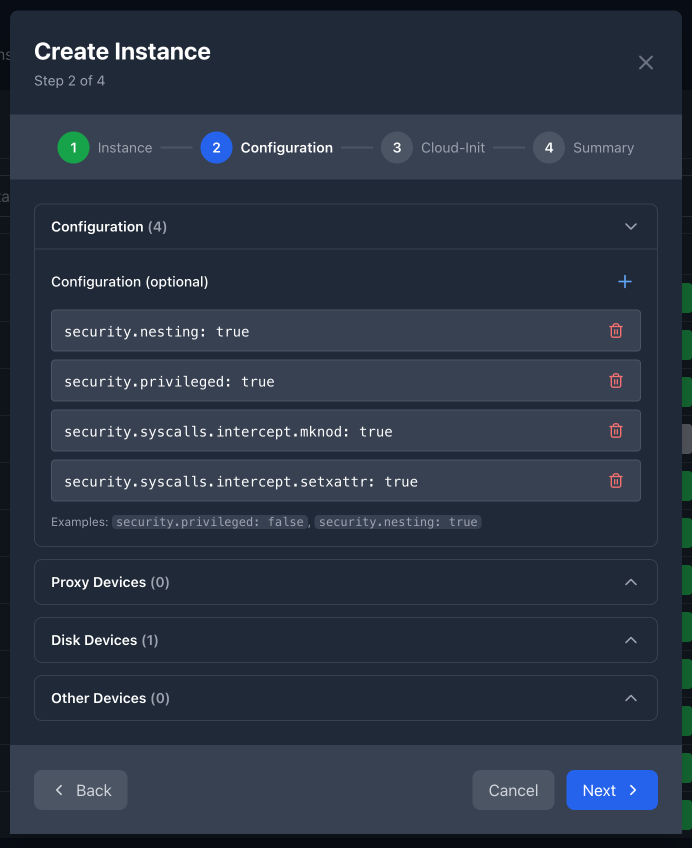Collapse the Configuration (4) section
Viewport: 692px width, 848px height.
point(630,226)
